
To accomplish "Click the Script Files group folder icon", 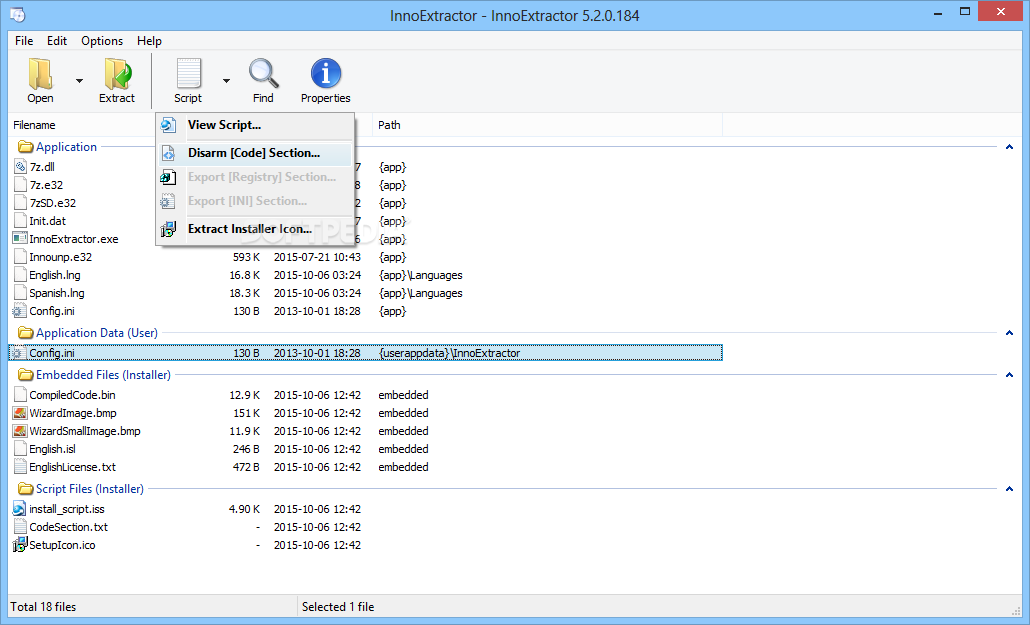I will (x=26, y=488).
